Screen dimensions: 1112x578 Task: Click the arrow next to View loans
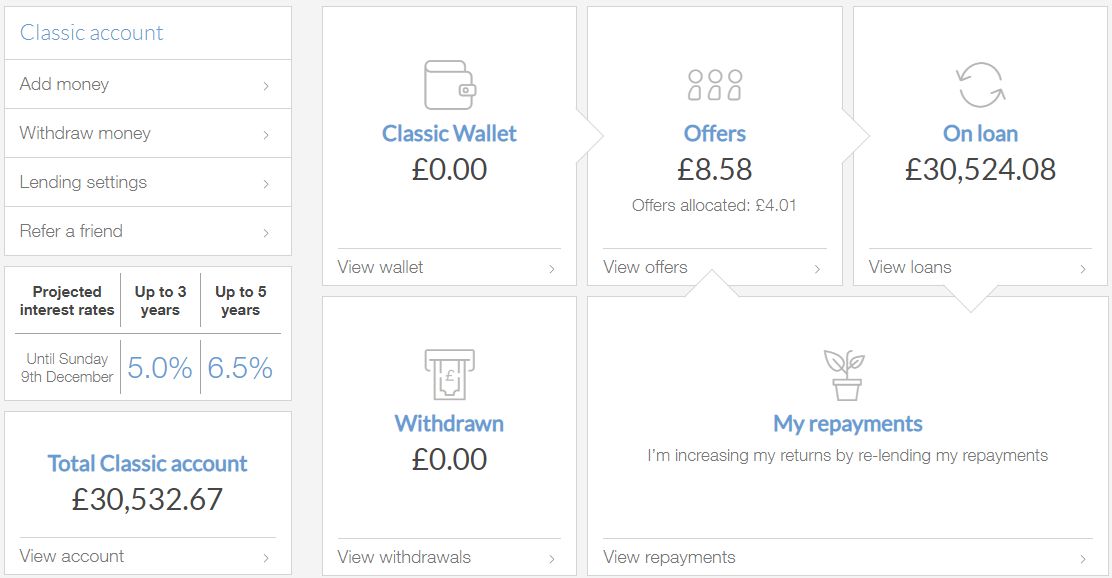tap(1082, 269)
